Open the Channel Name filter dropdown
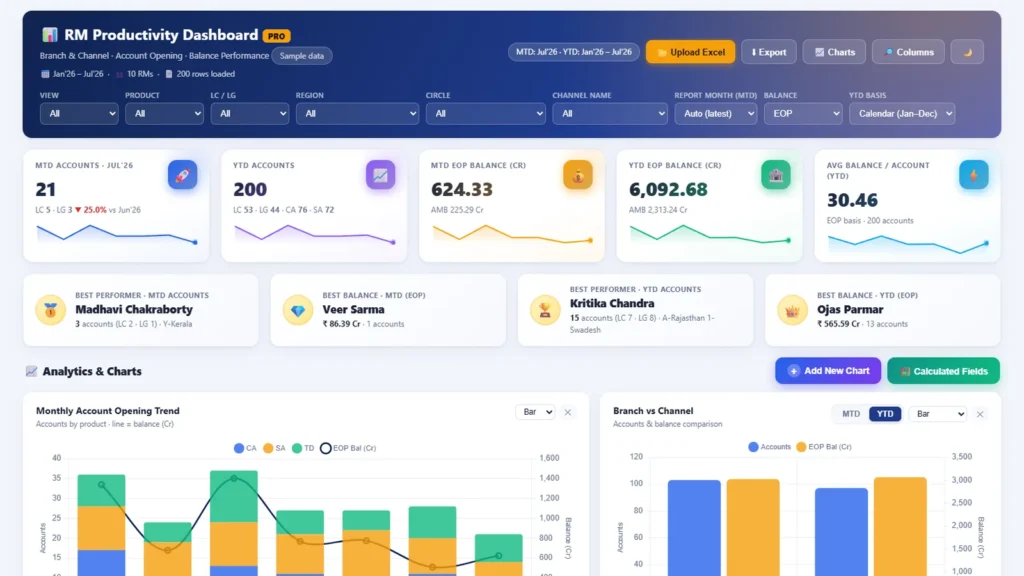This screenshot has width=1024, height=576. [x=610, y=114]
